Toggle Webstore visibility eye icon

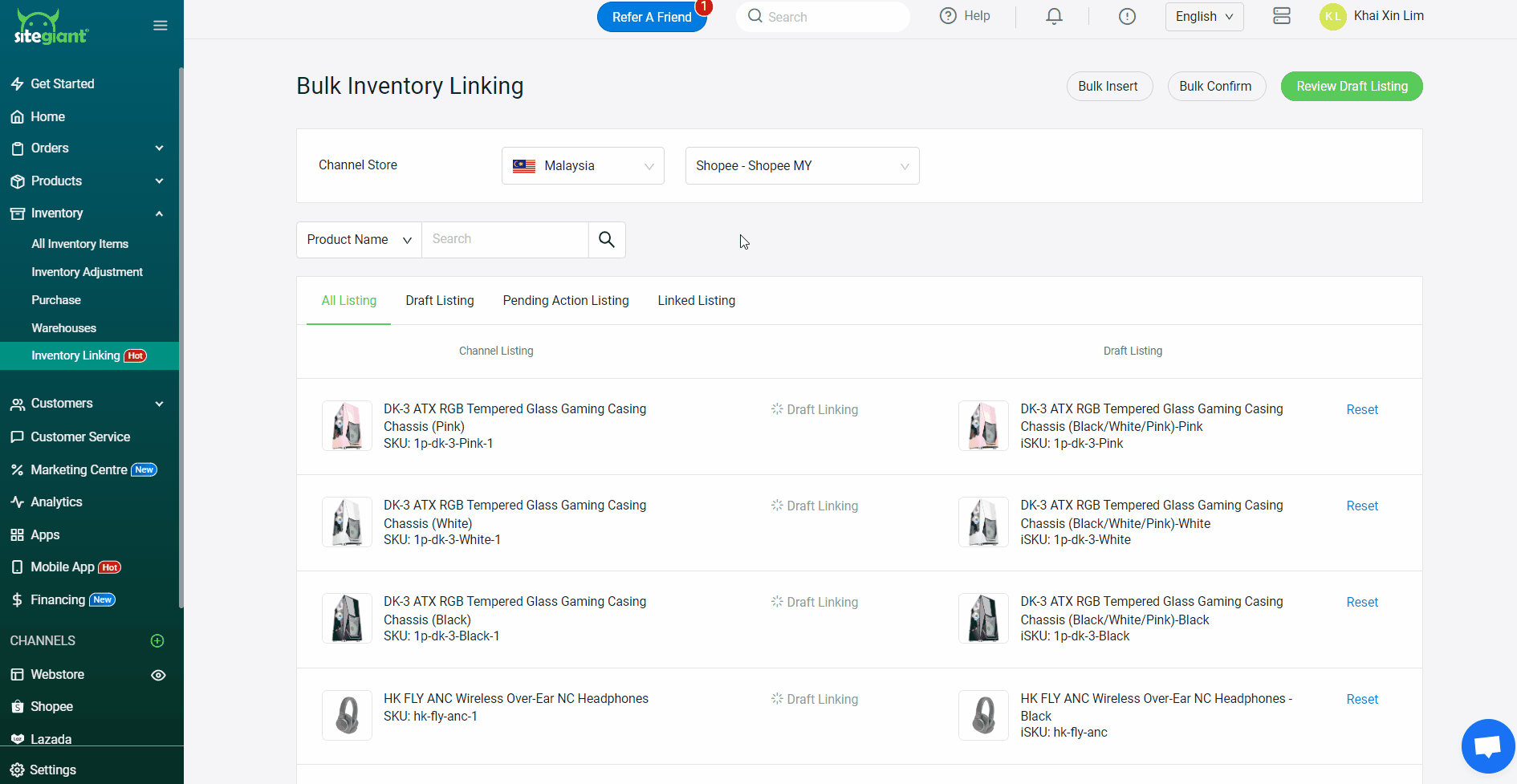158,675
